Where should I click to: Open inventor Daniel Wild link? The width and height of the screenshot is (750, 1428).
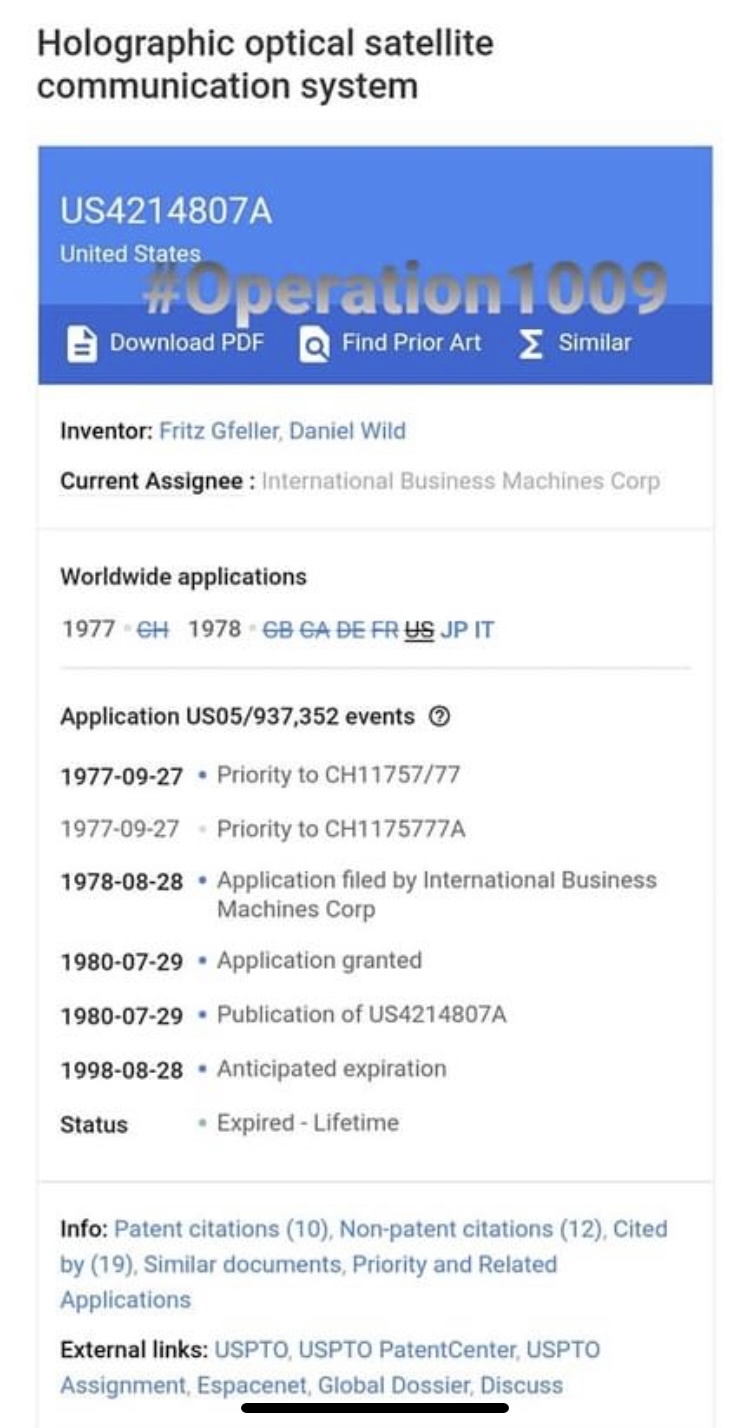[x=347, y=431]
